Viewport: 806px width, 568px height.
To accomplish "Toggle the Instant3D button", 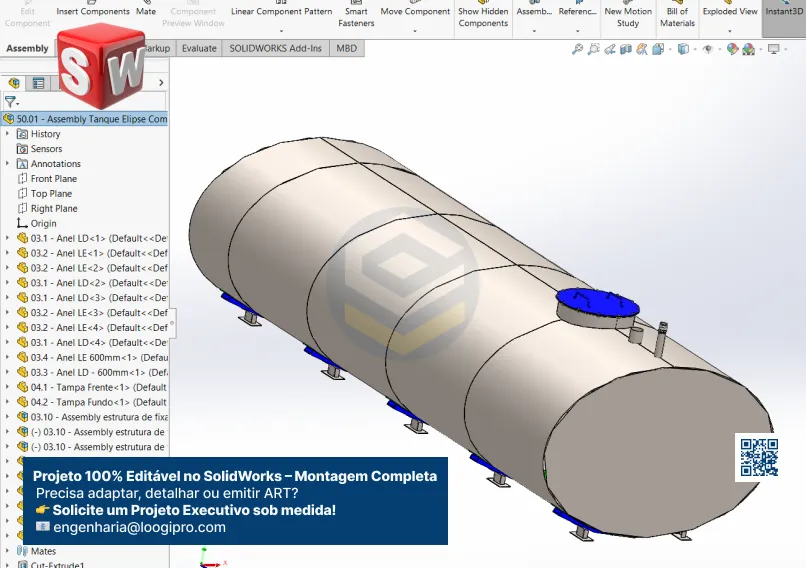I will click(x=784, y=12).
